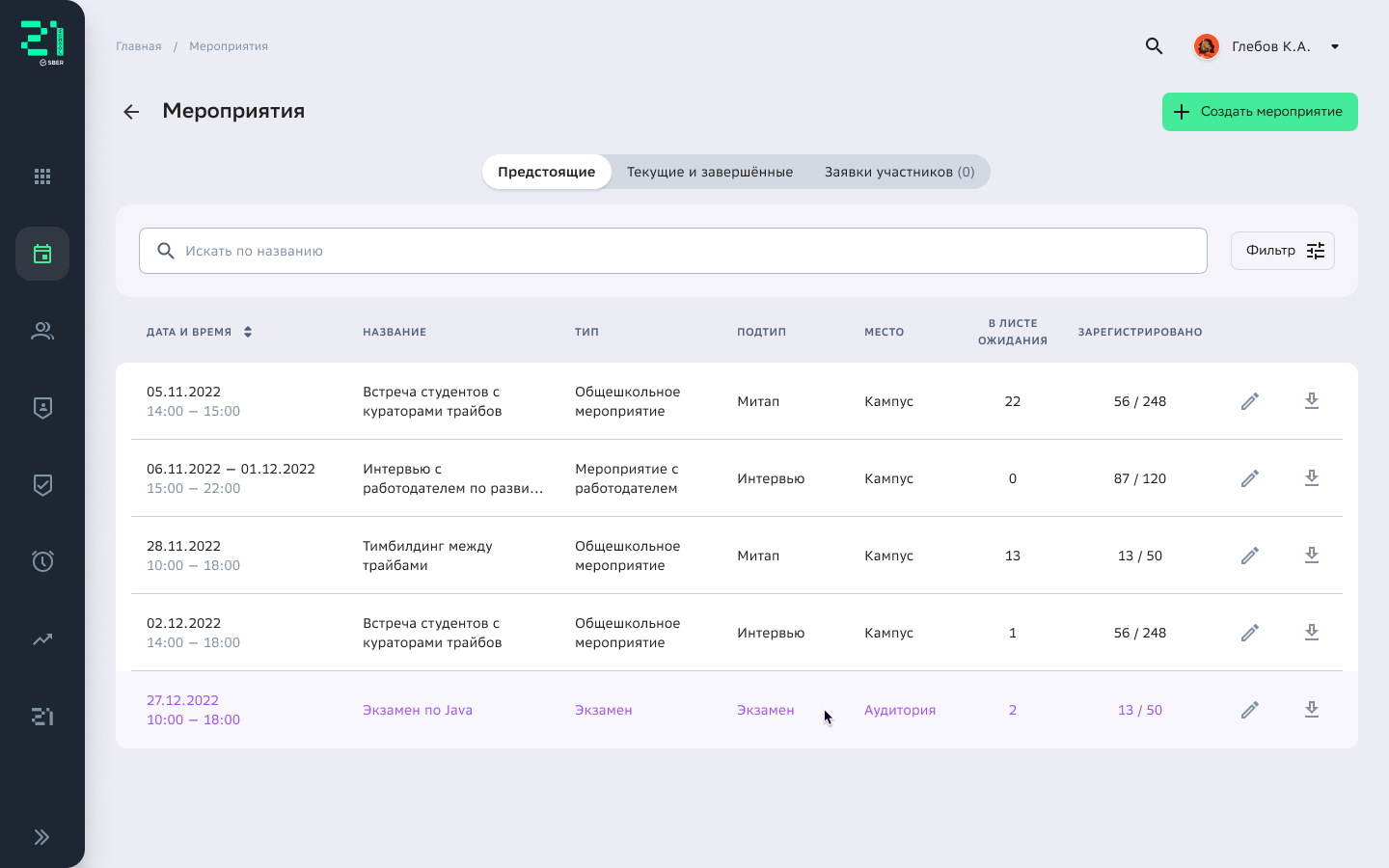The width and height of the screenshot is (1389, 868).
Task: Open the analytics trend icon in sidebar
Action: point(42,639)
